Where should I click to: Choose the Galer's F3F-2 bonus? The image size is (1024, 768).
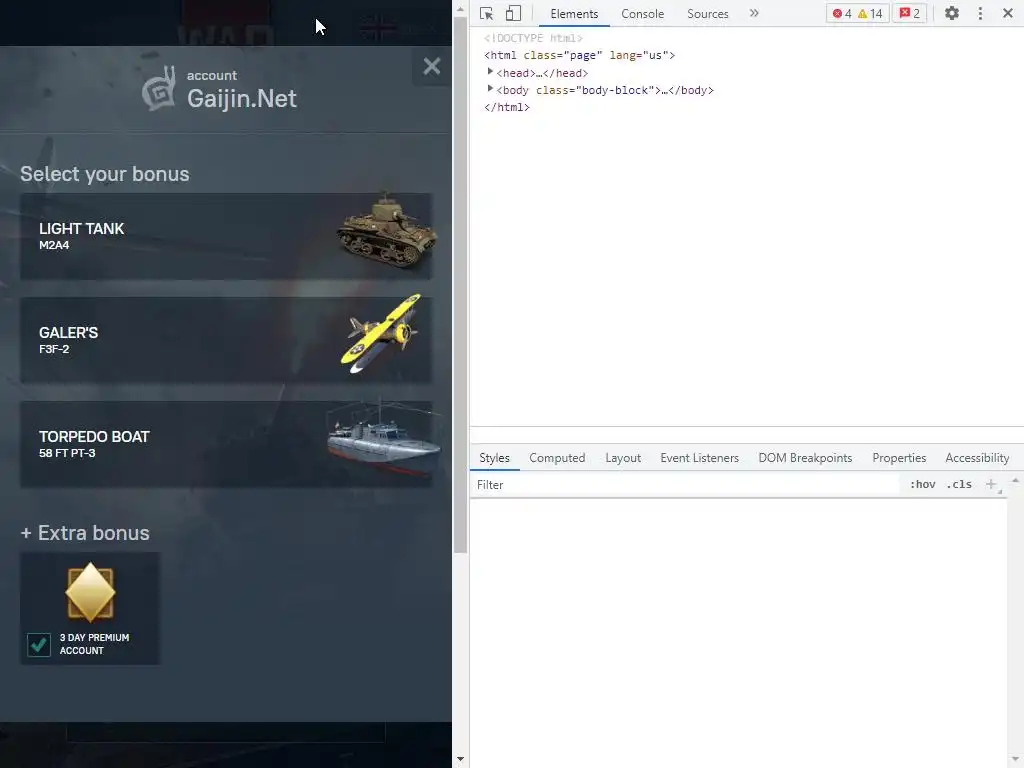click(x=226, y=340)
